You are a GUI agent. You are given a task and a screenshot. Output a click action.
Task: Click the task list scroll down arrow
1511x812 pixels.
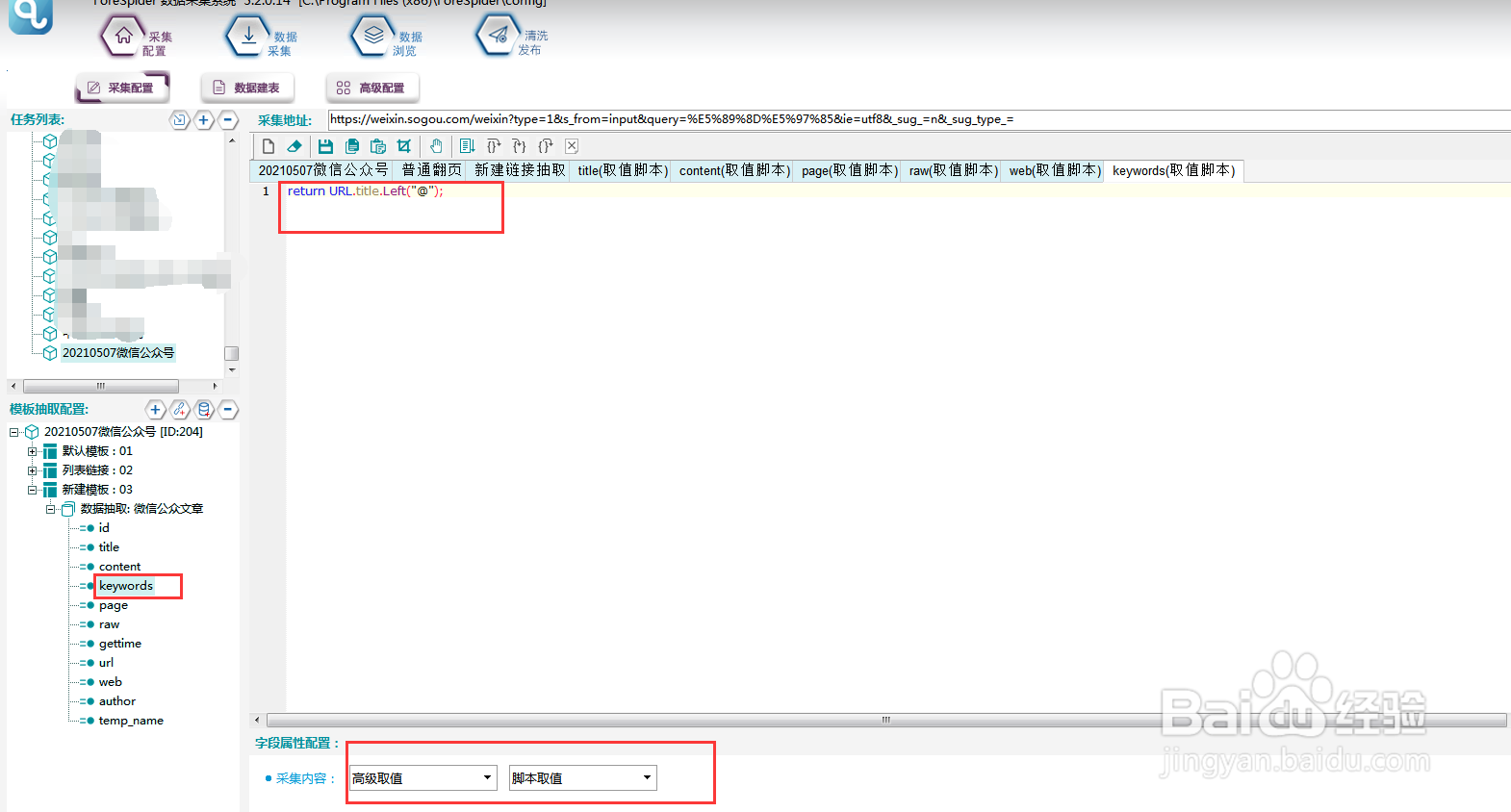[232, 370]
